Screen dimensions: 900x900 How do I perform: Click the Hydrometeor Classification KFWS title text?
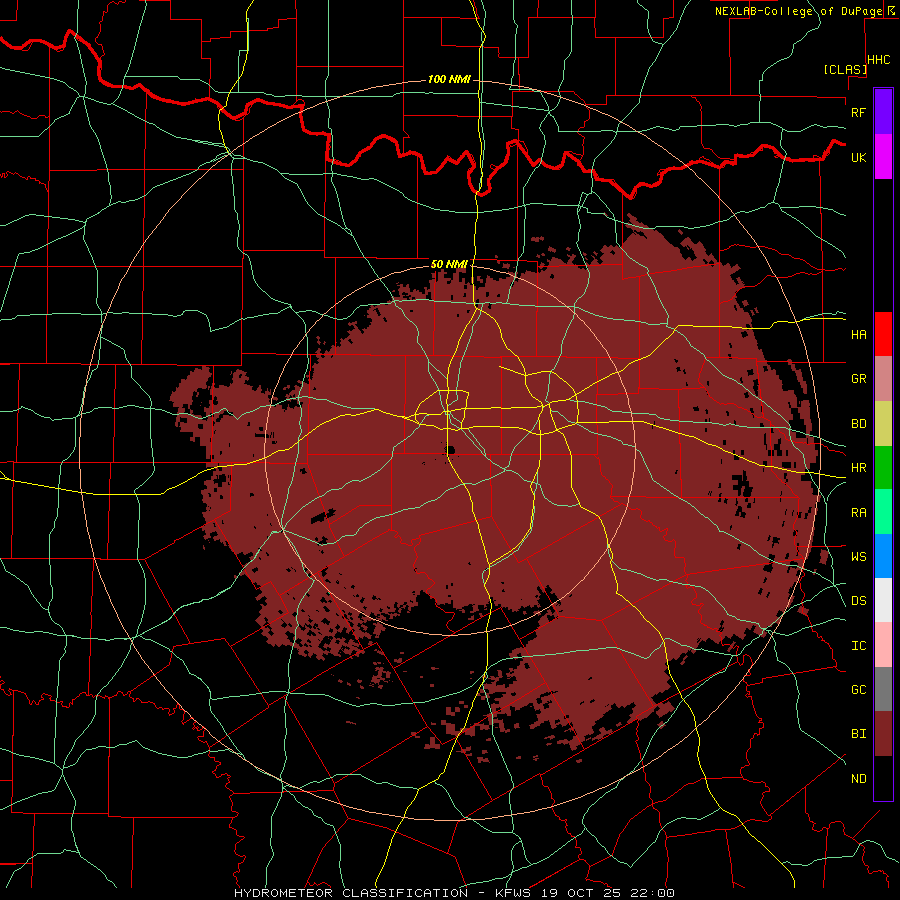click(454, 893)
